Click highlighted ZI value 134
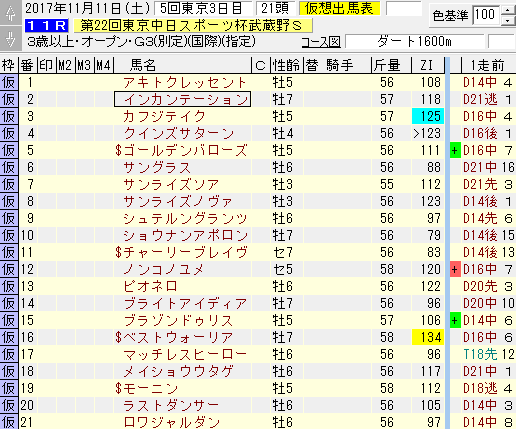Screen dimensions: 516x429 coord(428,337)
